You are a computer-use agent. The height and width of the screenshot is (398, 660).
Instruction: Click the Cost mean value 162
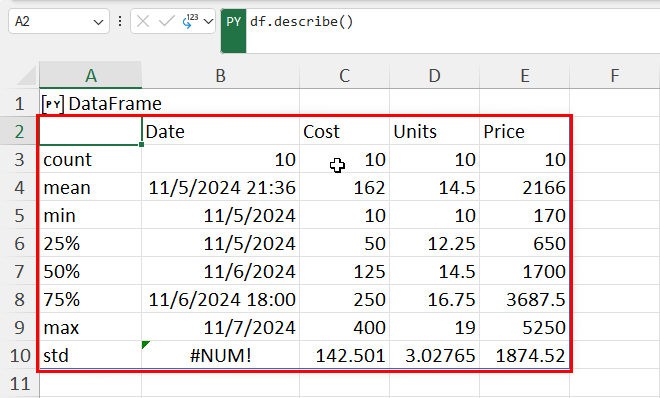pos(344,187)
